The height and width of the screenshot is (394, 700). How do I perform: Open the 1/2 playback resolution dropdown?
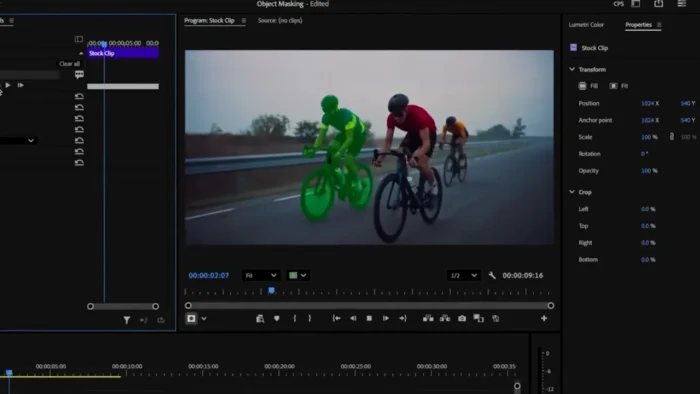tap(463, 275)
